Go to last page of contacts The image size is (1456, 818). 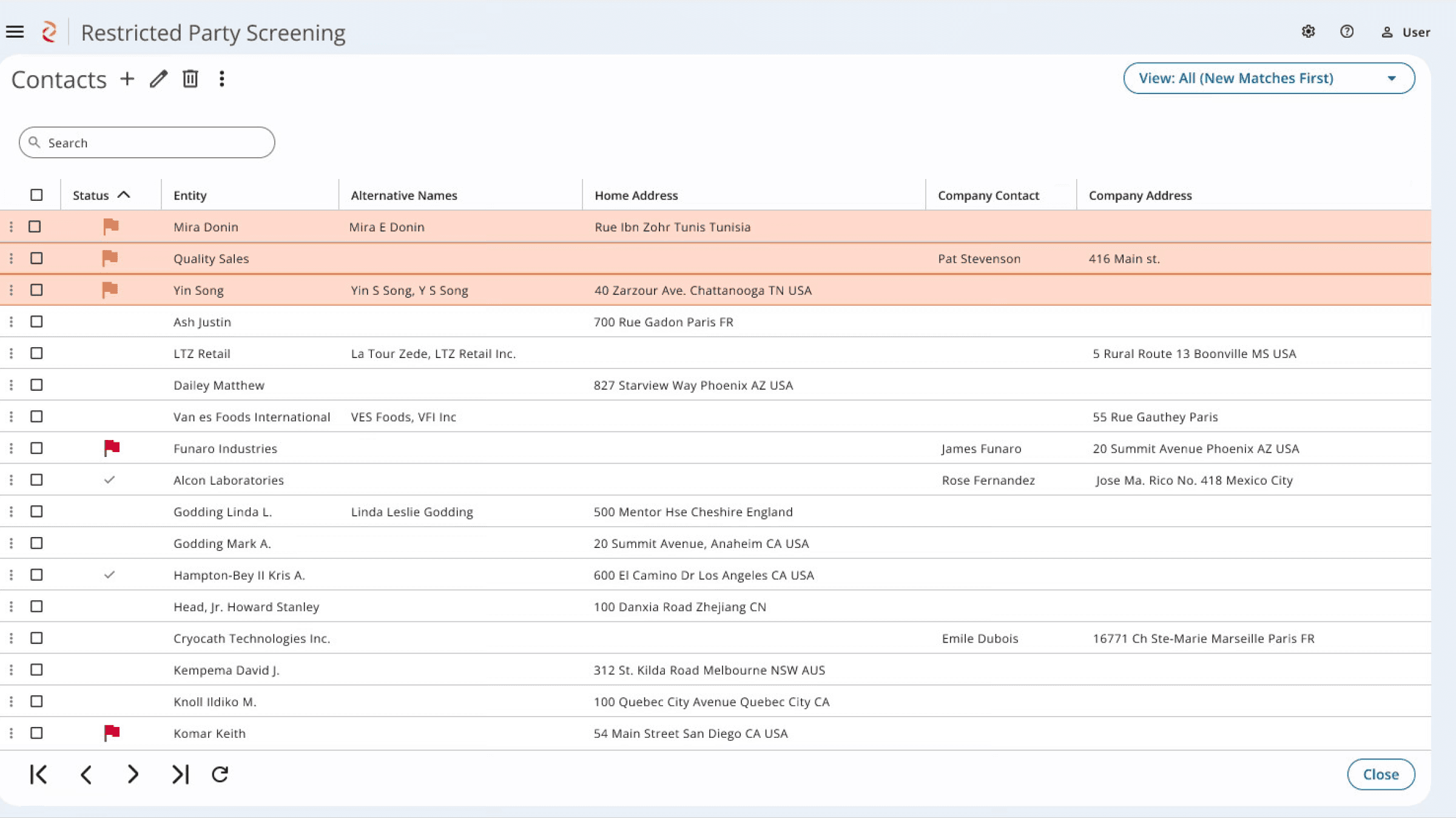pos(180,774)
